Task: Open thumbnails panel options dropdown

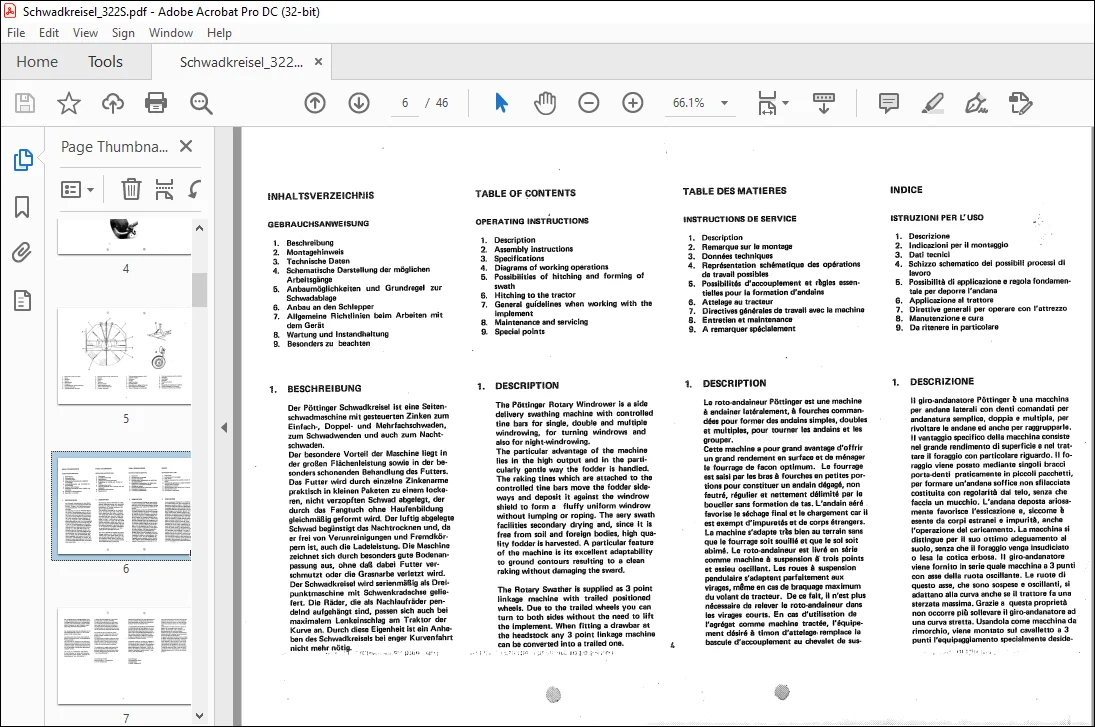Action: point(78,189)
